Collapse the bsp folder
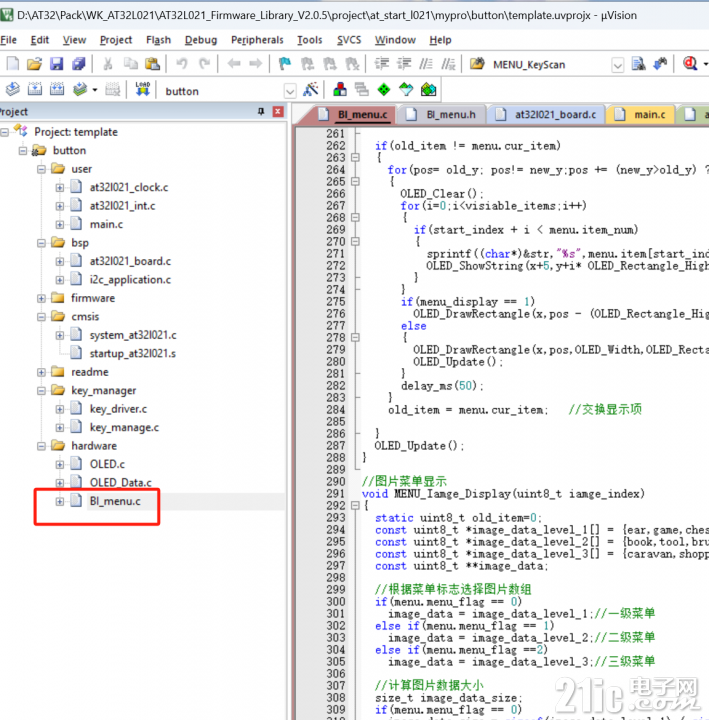This screenshot has width=709, height=720. [x=41, y=243]
